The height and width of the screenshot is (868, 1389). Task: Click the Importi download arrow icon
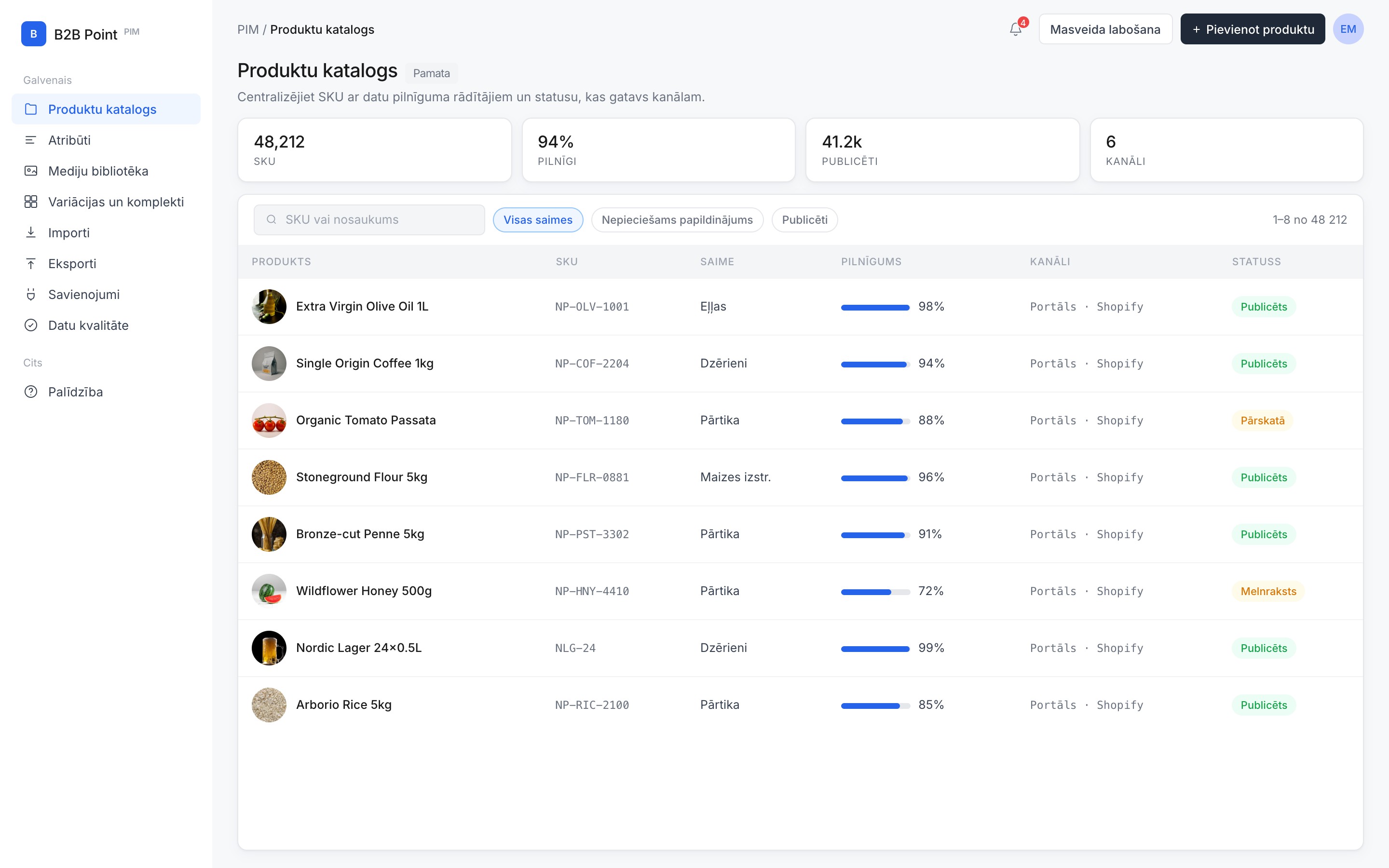tap(31, 232)
